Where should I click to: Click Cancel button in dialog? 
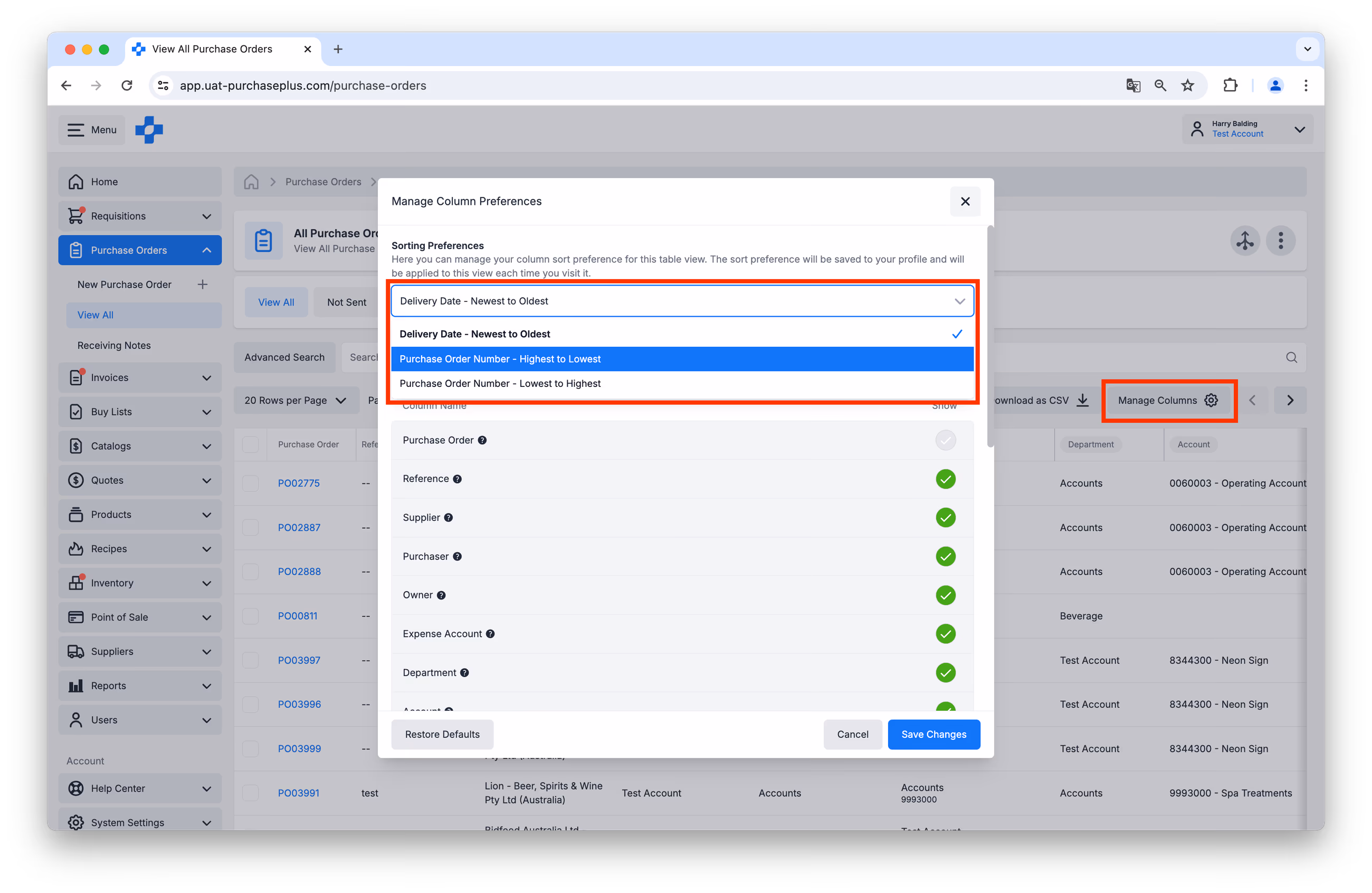pyautogui.click(x=852, y=734)
